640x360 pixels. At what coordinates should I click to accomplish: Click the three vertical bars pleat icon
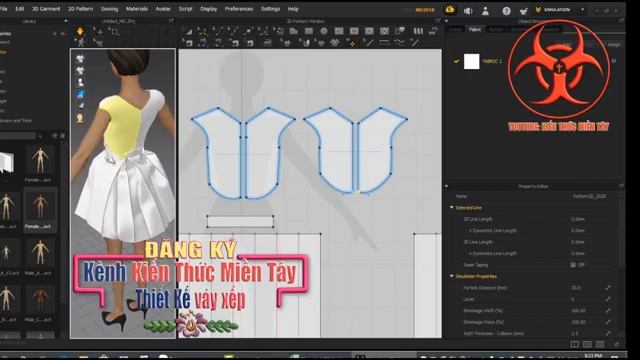click(418, 31)
